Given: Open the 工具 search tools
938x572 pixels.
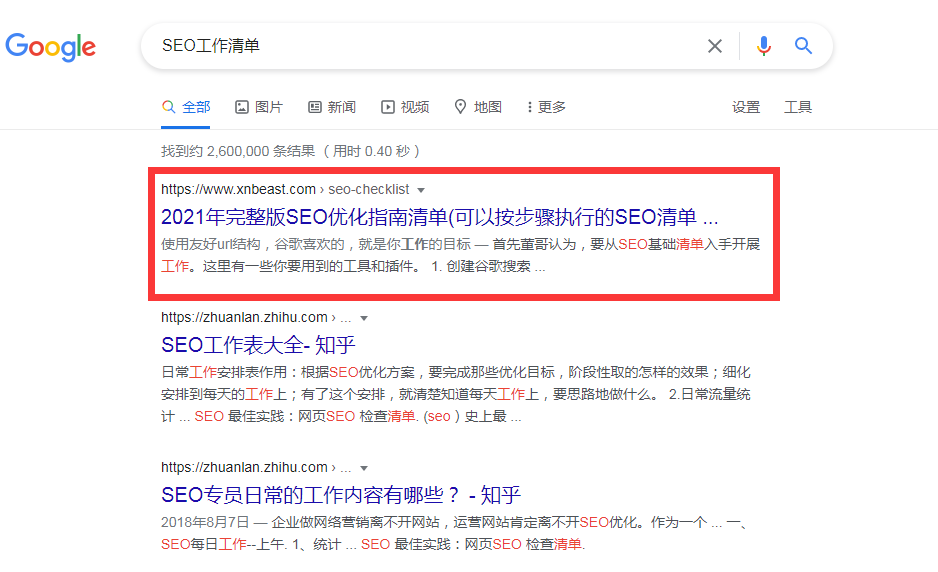Looking at the screenshot, I should click(798, 107).
